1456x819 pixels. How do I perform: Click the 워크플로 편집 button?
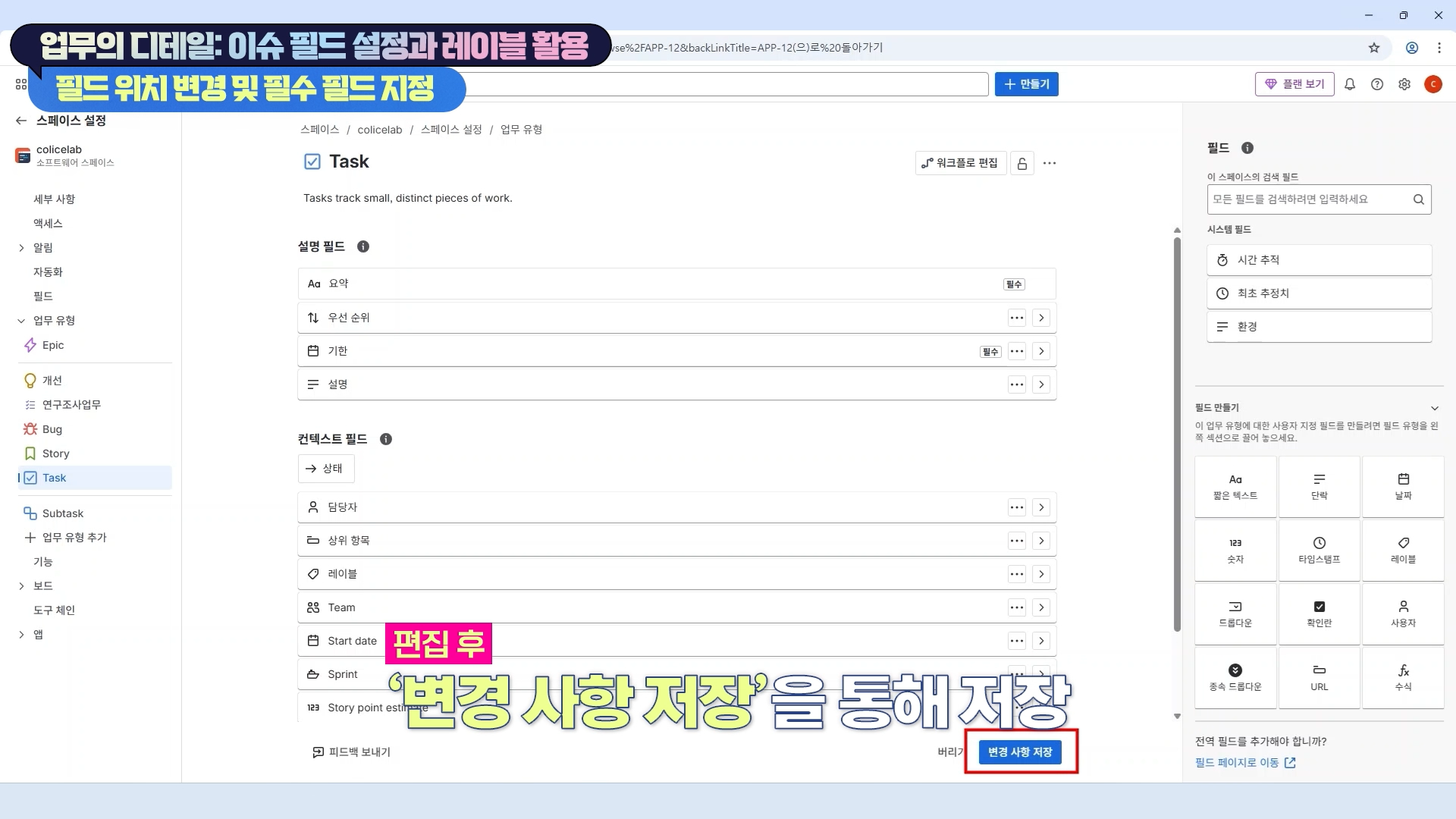point(960,163)
